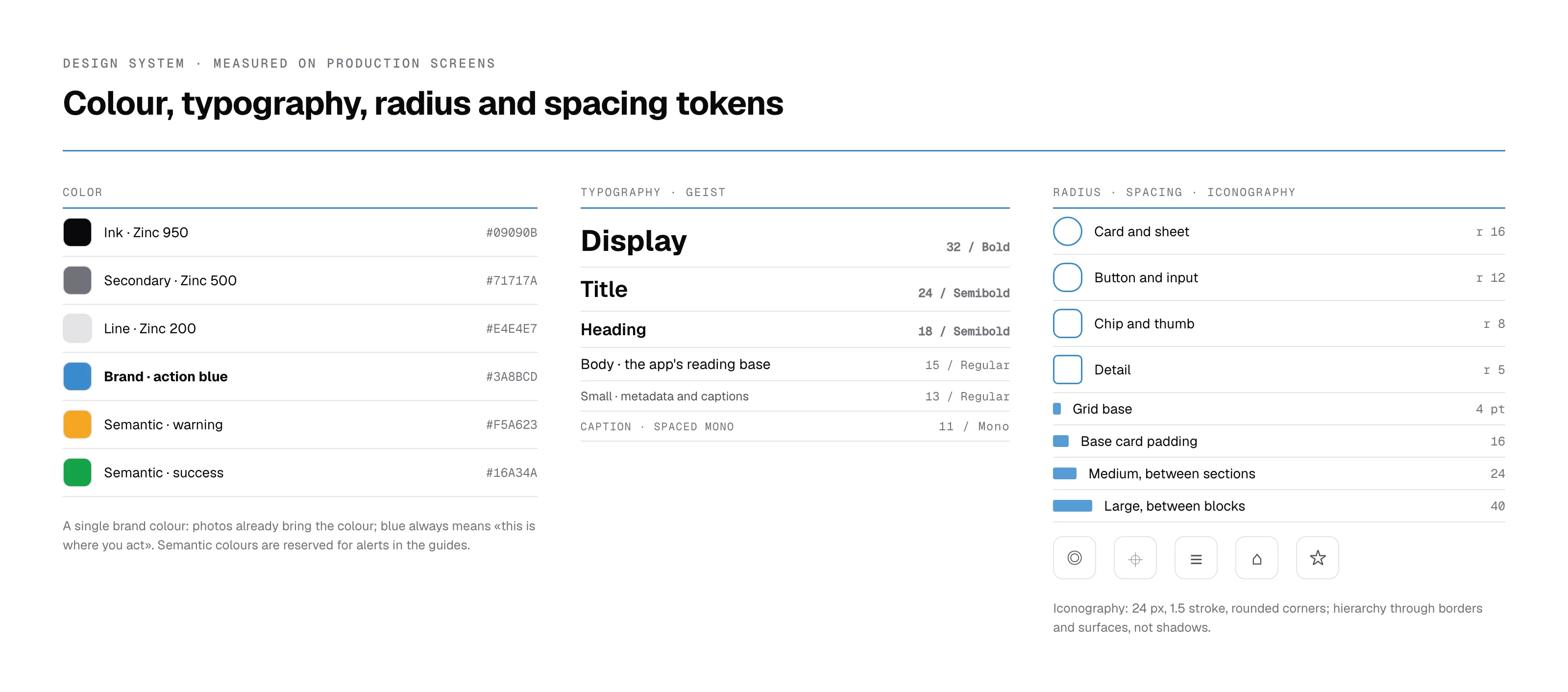
Task: Select the Brand action blue swatch
Action: pyautogui.click(x=77, y=376)
